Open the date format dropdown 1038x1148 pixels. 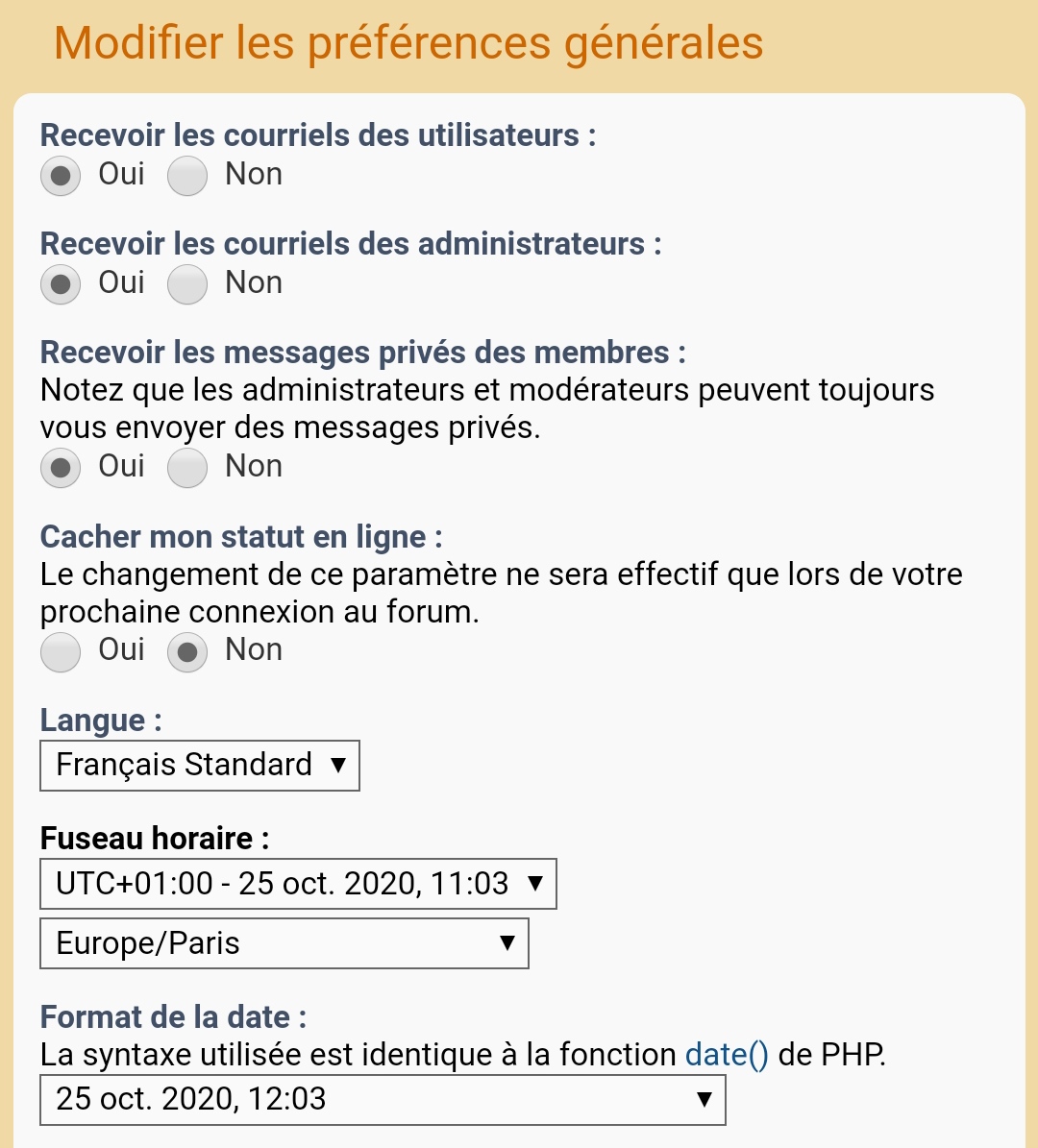tap(383, 1100)
